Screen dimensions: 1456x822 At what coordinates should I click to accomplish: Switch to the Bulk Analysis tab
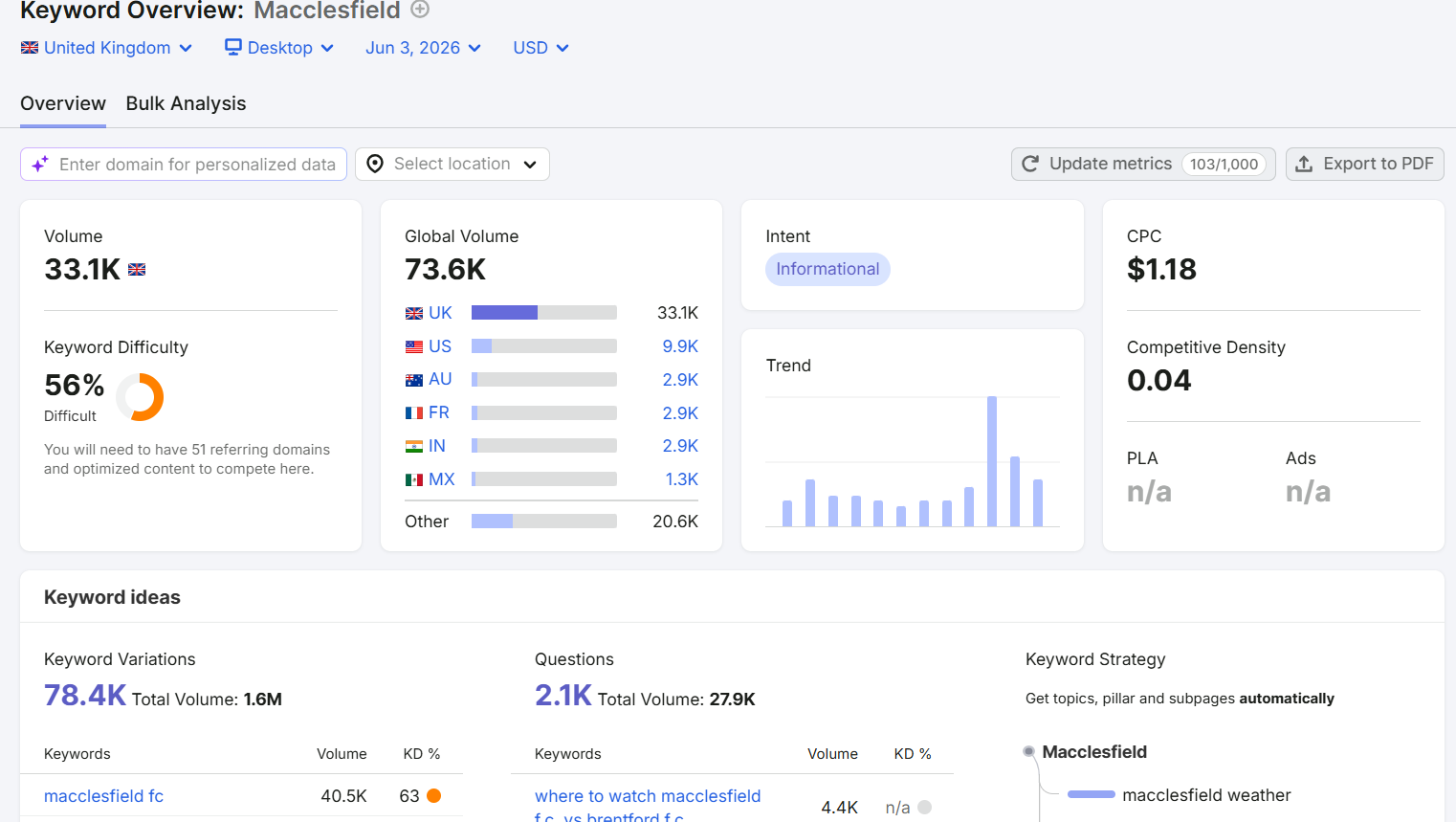[186, 103]
